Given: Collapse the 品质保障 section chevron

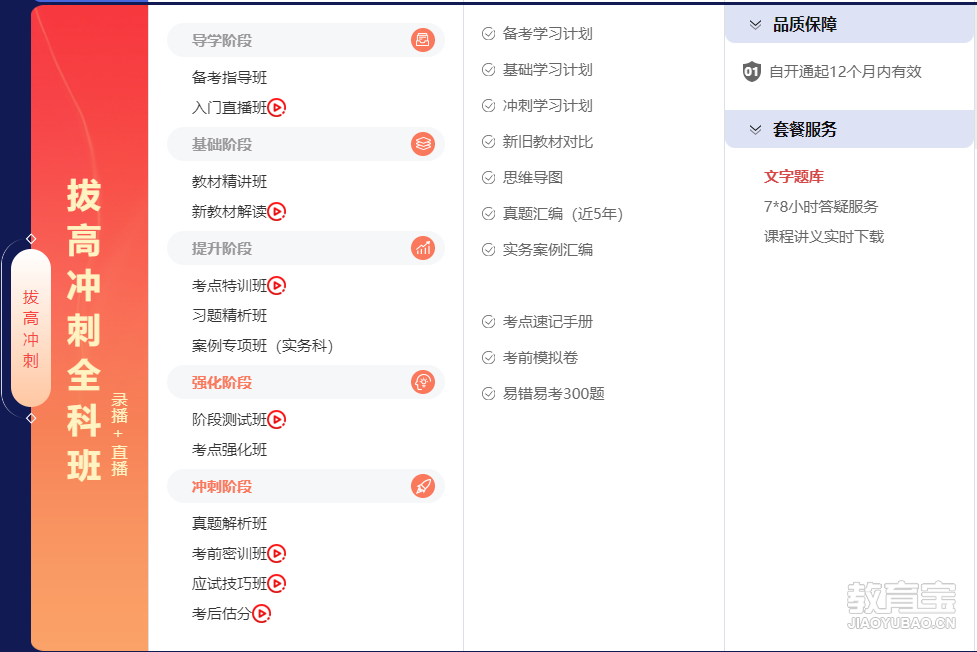Looking at the screenshot, I should [755, 25].
